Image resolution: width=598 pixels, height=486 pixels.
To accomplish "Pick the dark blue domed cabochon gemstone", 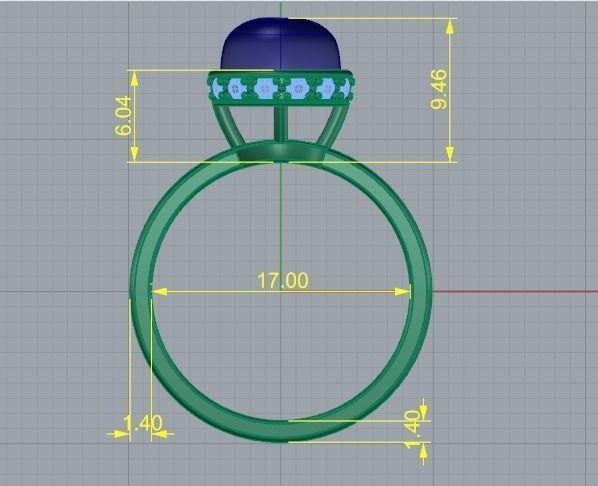I will click(281, 44).
